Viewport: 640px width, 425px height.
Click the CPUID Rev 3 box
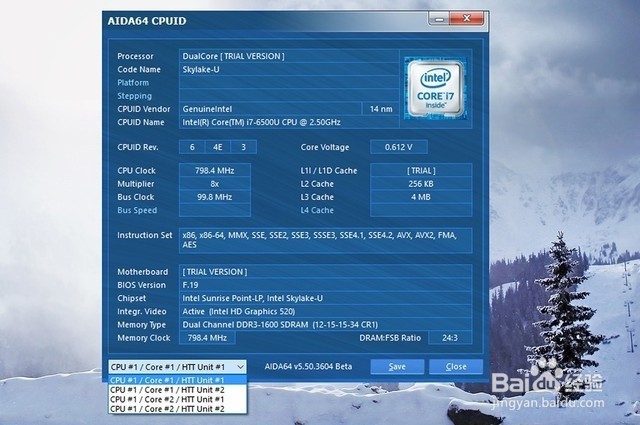pos(244,147)
